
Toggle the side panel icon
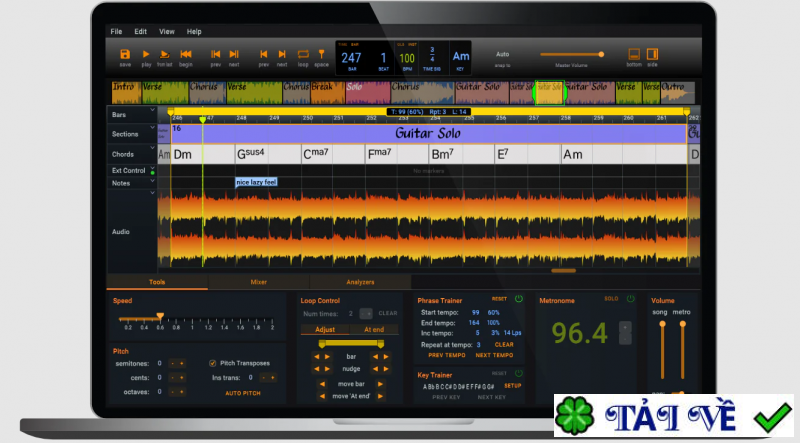(x=652, y=54)
